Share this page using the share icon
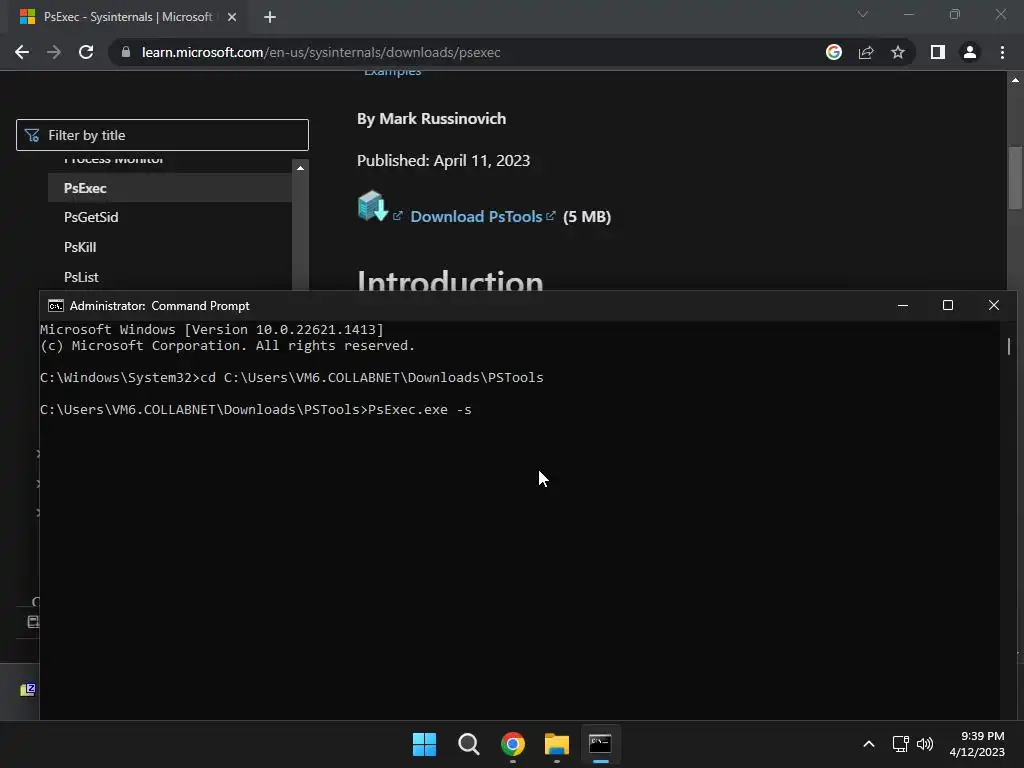1024x768 pixels. [866, 52]
